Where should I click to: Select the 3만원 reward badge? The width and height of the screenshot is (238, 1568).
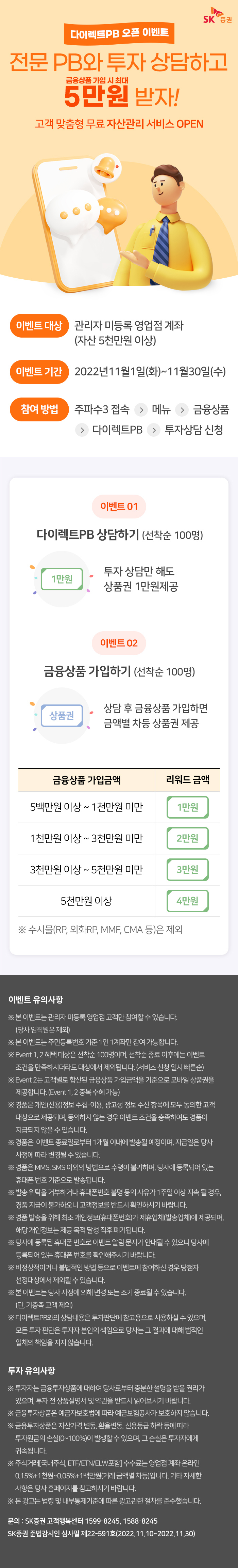point(187,869)
